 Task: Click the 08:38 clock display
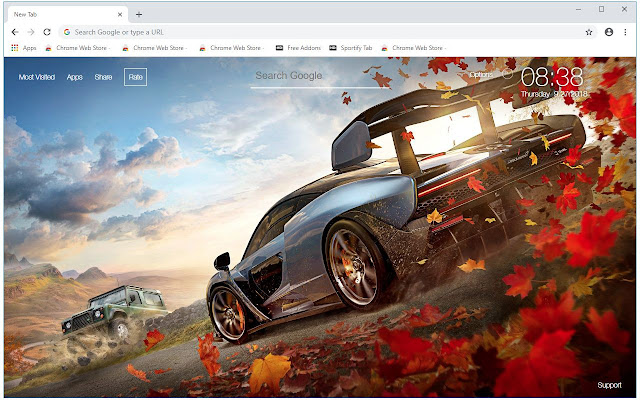point(552,77)
